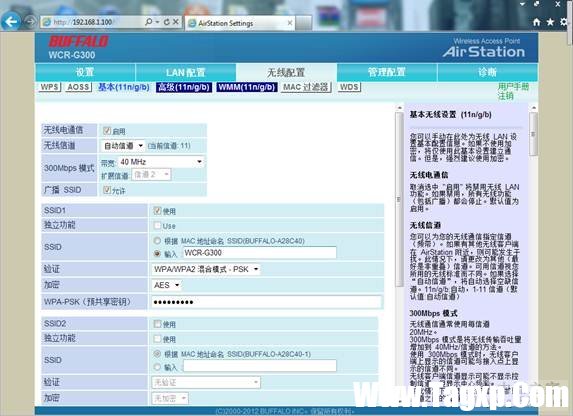Open the favorites star icon
573x416 pixels.
coord(550,22)
